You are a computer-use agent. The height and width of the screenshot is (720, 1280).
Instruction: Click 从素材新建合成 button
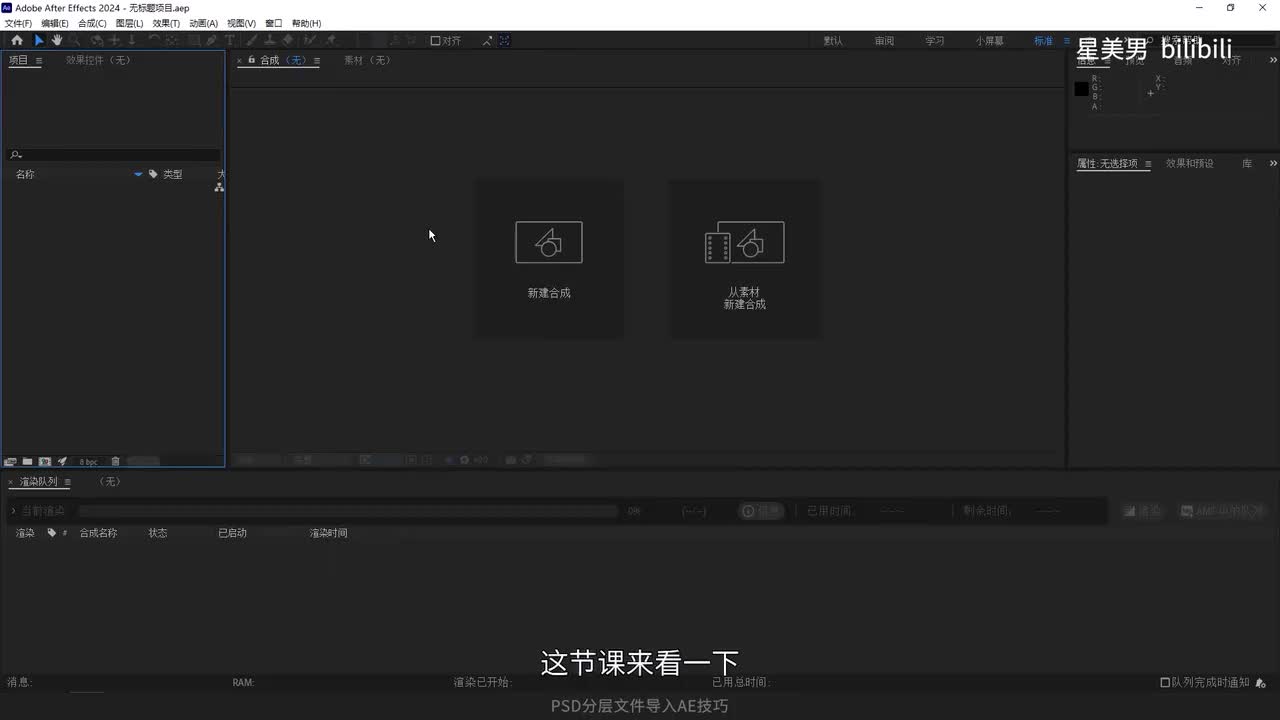[x=745, y=259]
